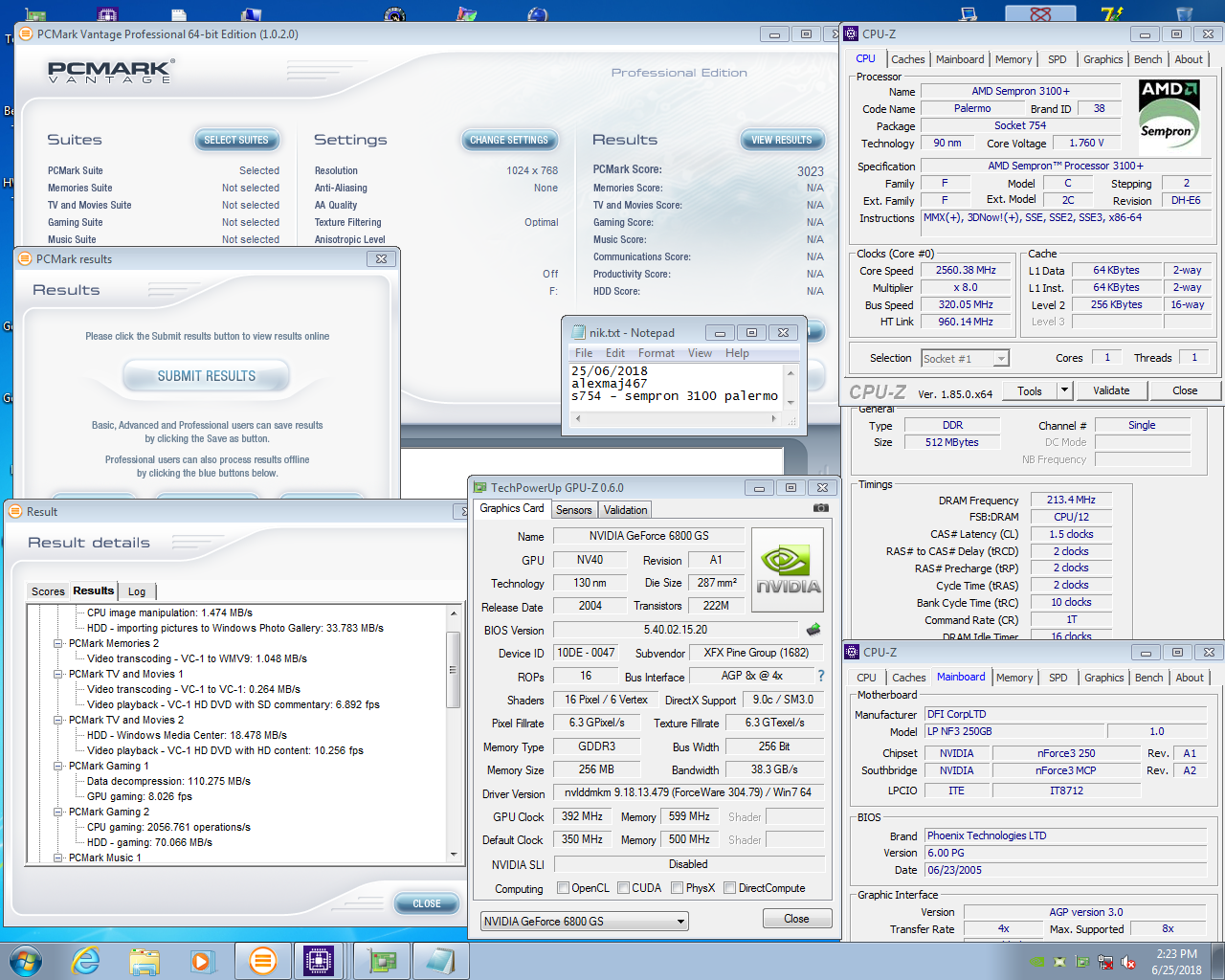Collapse the PCMark Music 1 tree node

[58, 857]
